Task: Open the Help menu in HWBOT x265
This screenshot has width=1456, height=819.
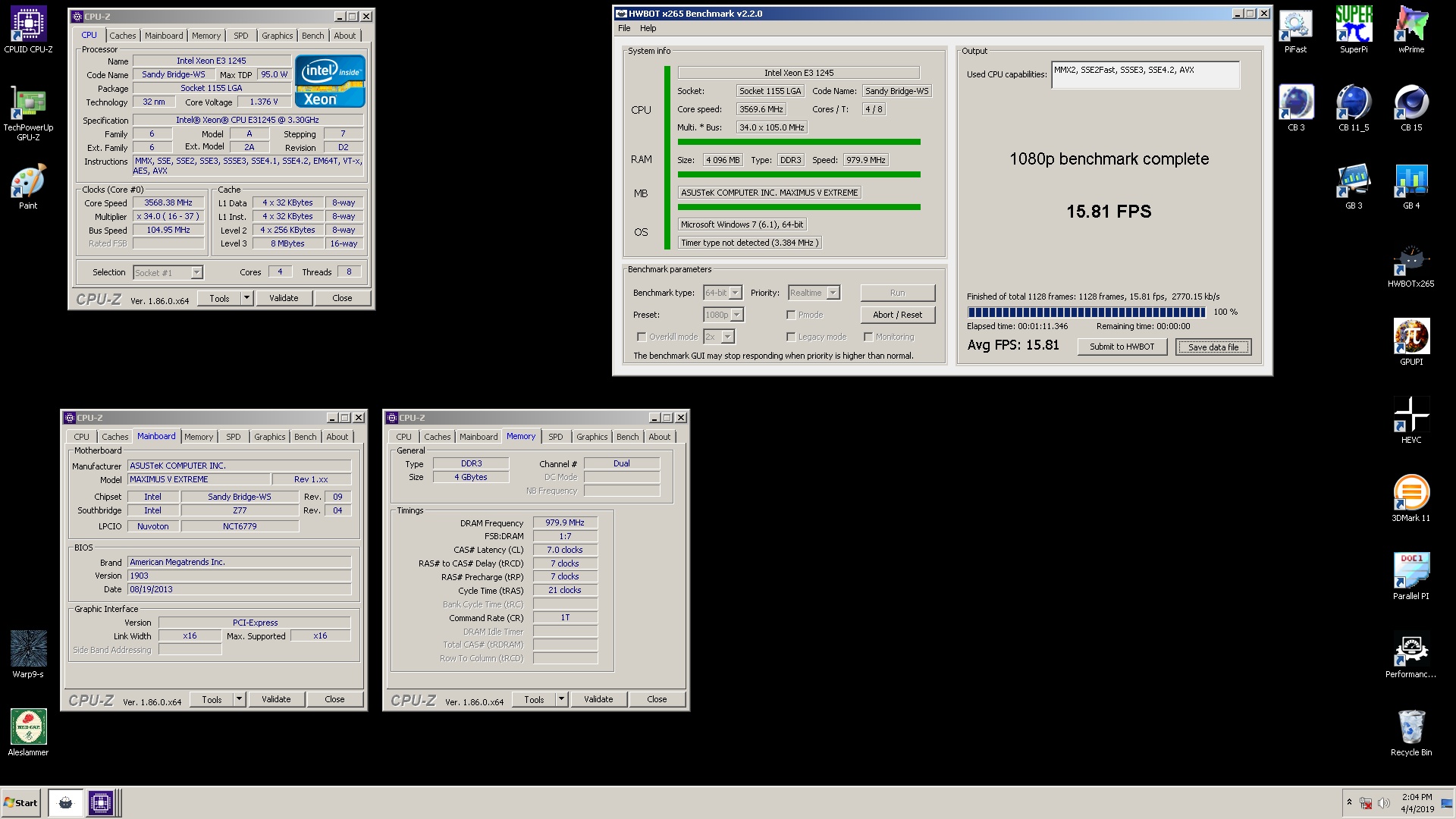Action: pyautogui.click(x=648, y=28)
